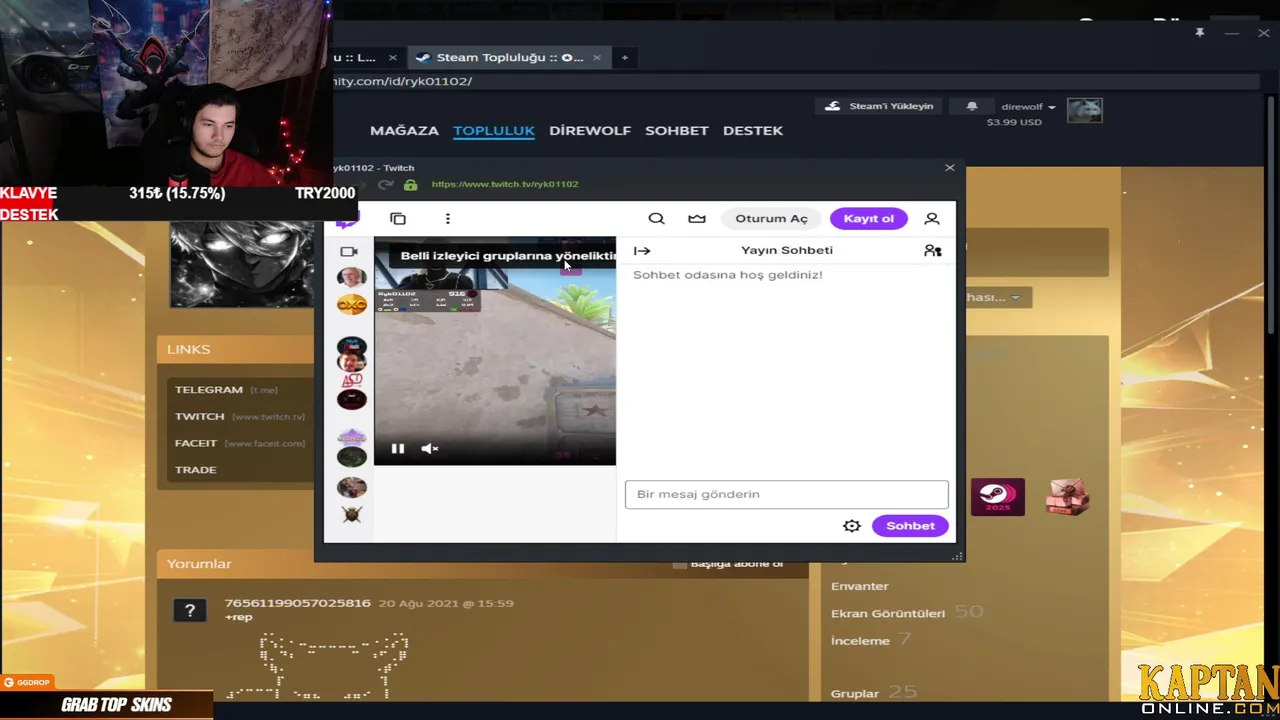Open the chat community users icon
The height and width of the screenshot is (720, 1280).
click(933, 251)
